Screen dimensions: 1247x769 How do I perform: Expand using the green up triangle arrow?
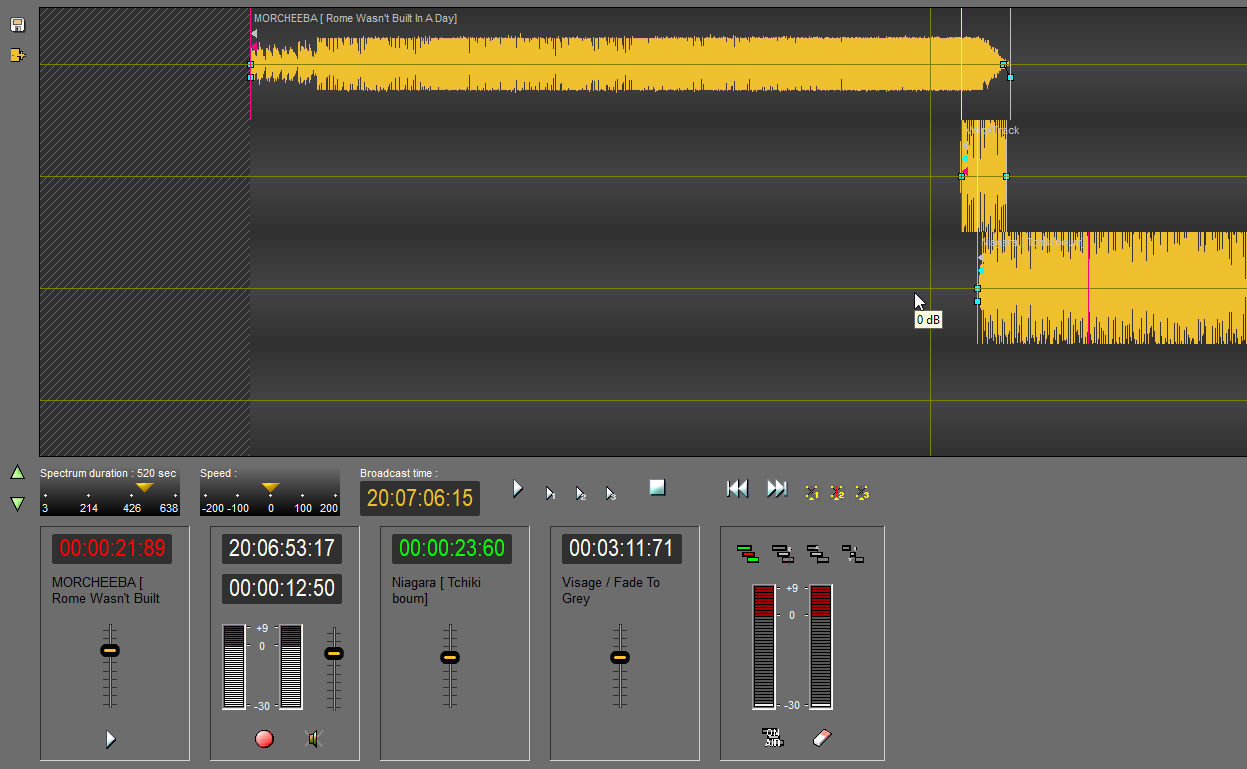tap(17, 472)
